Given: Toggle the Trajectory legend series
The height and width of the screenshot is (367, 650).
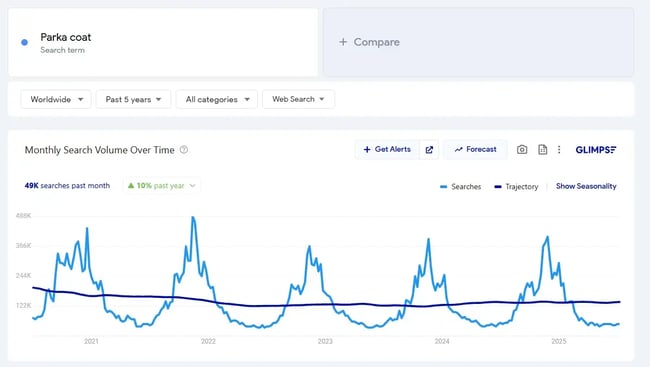Looking at the screenshot, I should pos(516,187).
